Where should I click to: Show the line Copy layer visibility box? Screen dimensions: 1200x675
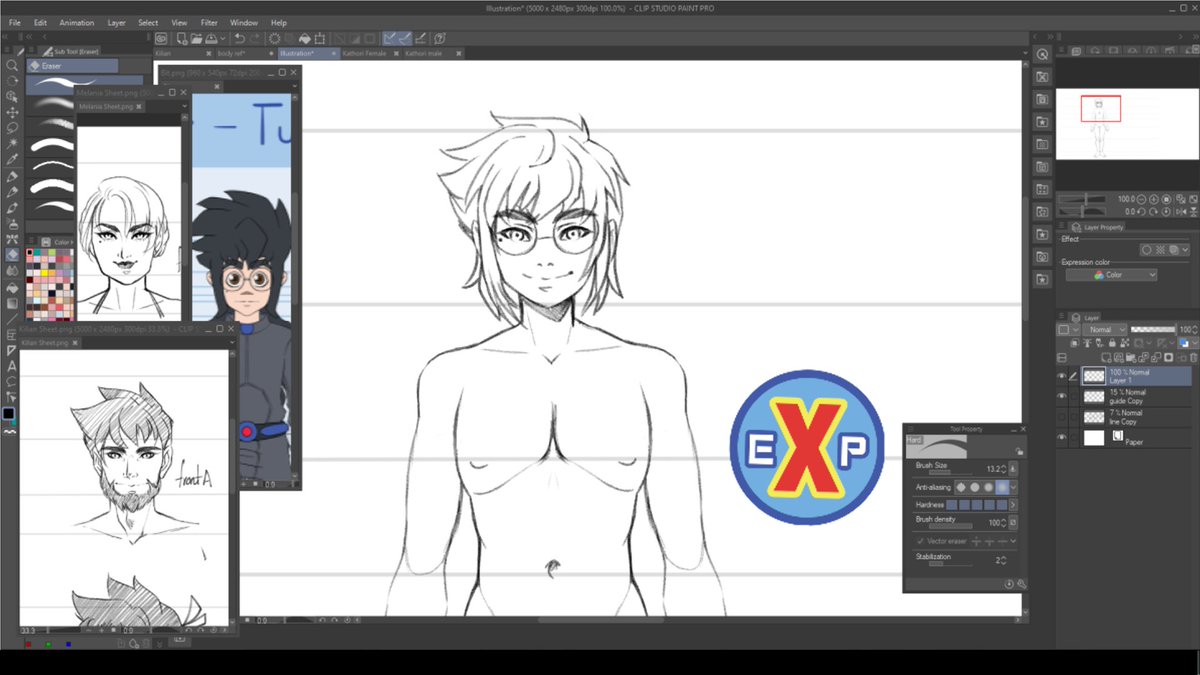tap(1062, 416)
